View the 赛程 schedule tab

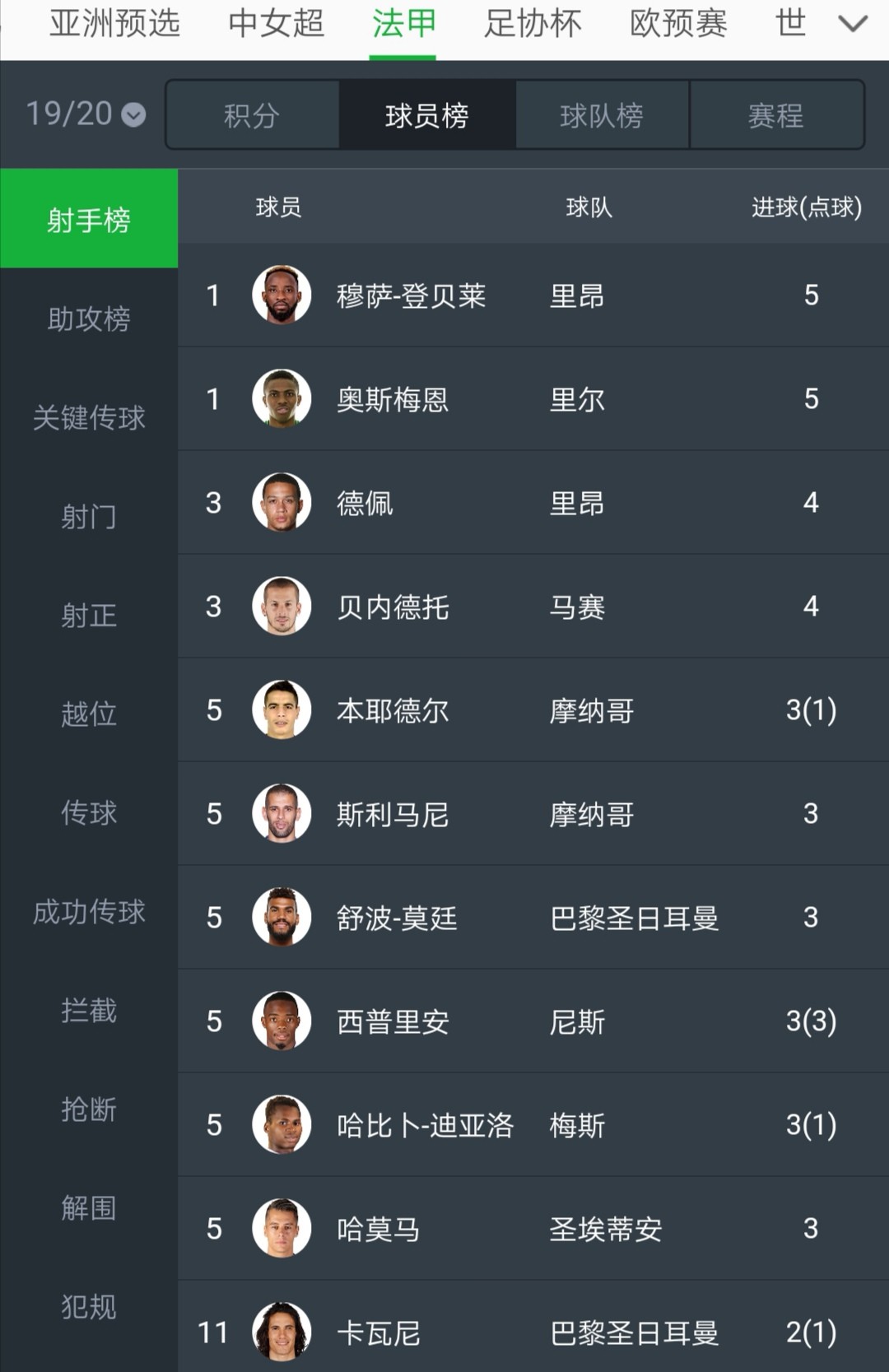(776, 114)
